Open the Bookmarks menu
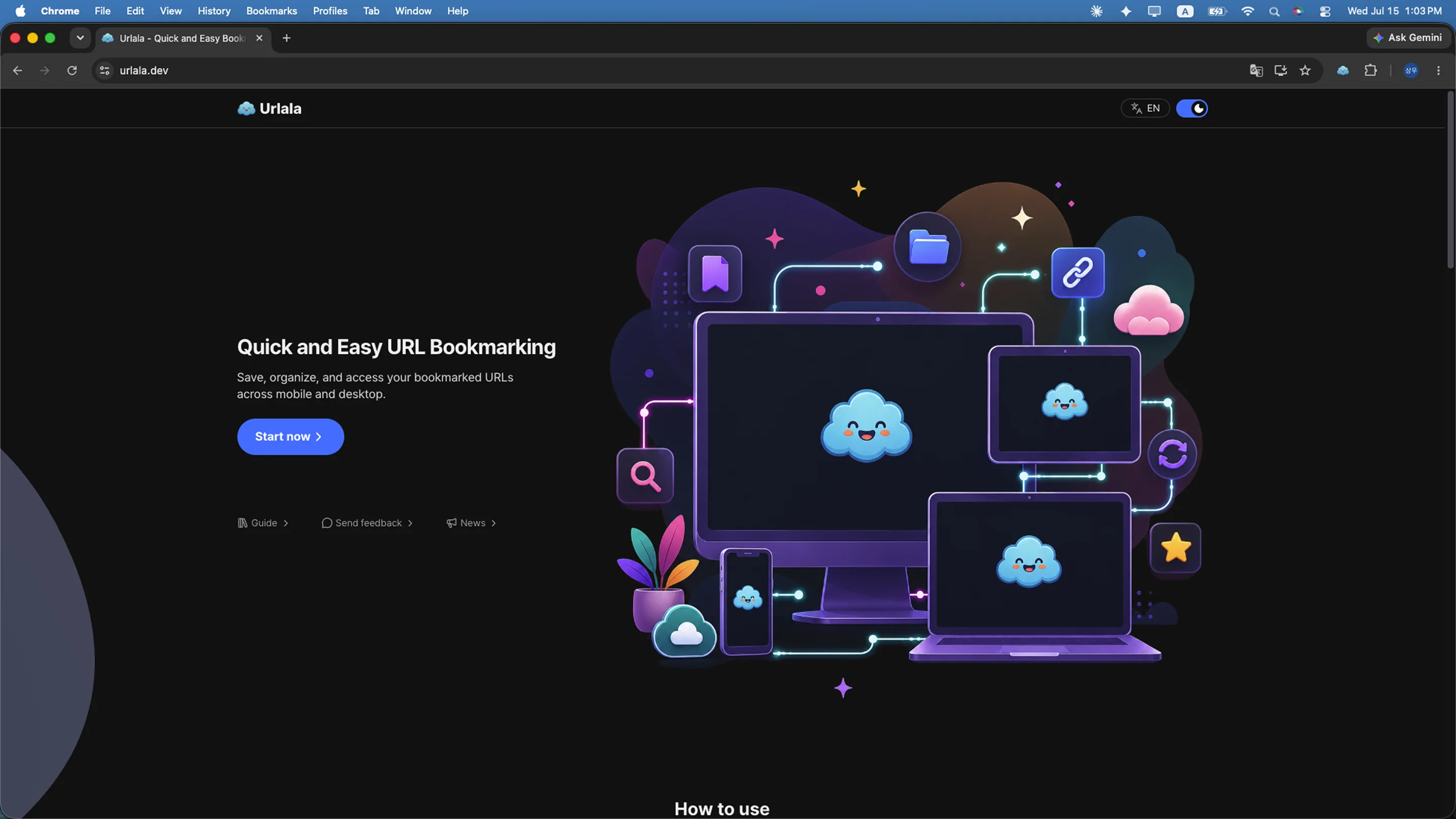Screen dimensions: 1456x819 (x=271, y=11)
